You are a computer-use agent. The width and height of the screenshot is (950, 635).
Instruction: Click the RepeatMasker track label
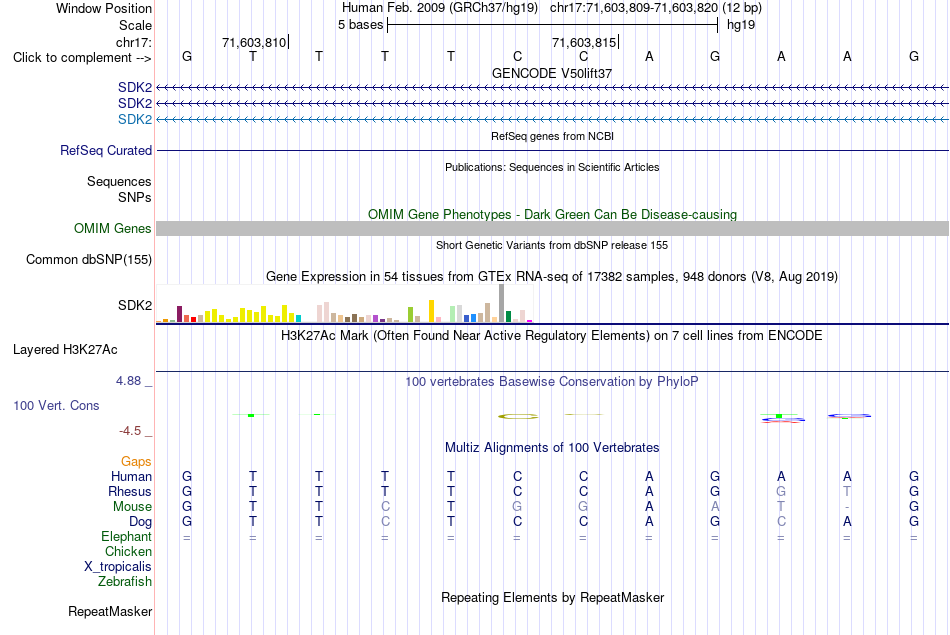110,611
